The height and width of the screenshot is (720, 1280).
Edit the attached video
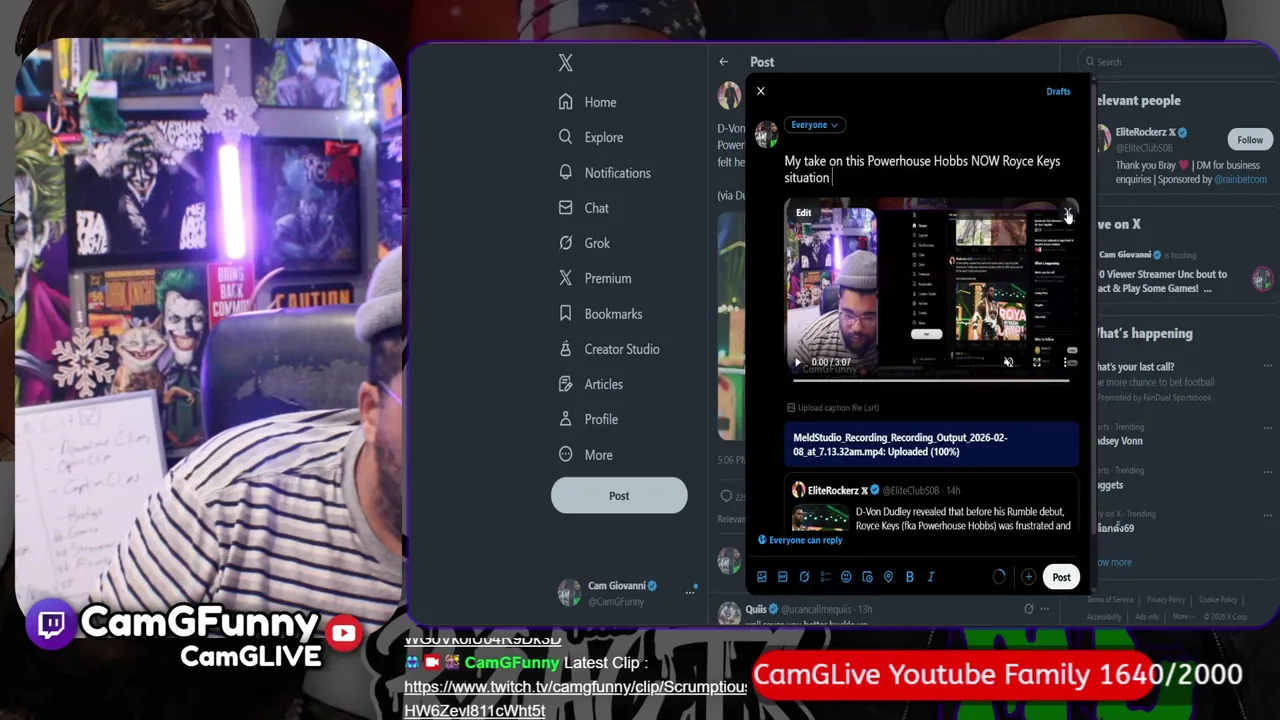[x=803, y=212]
